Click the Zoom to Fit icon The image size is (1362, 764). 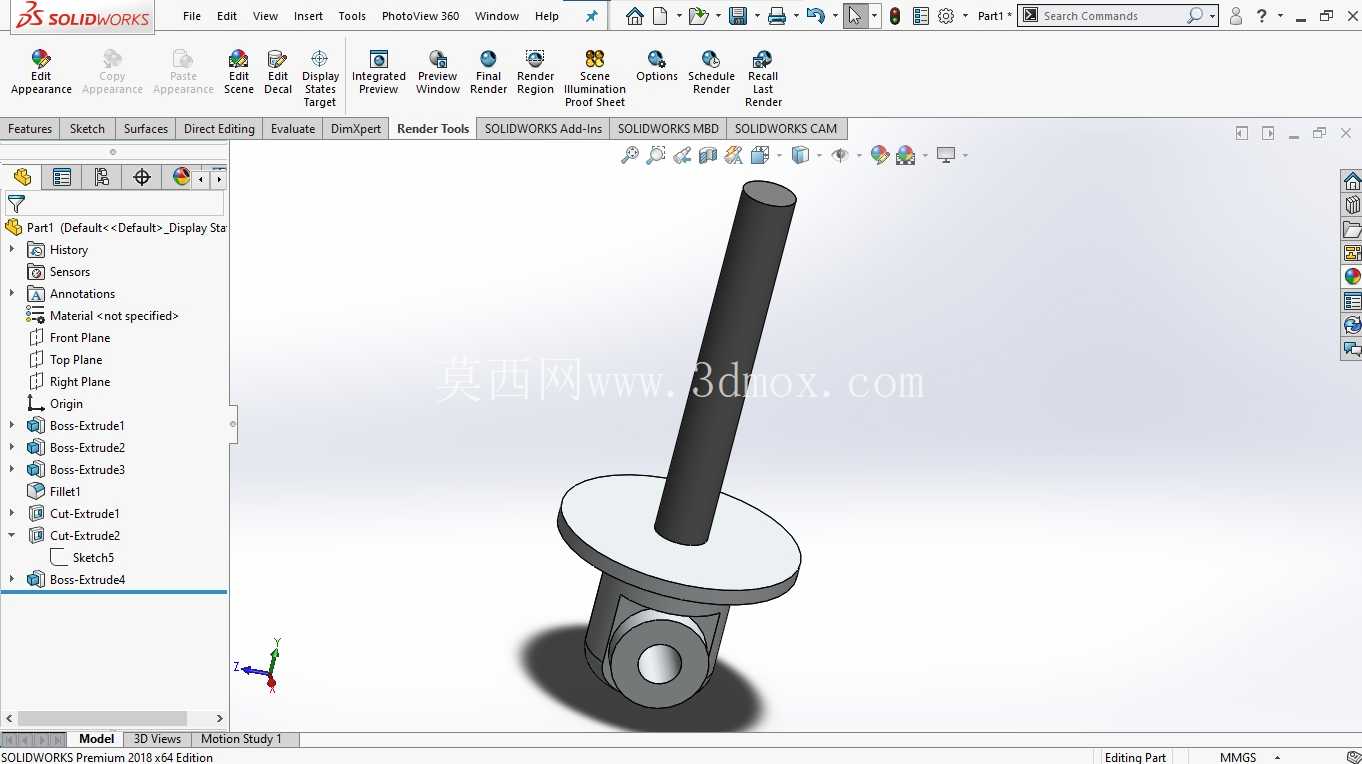point(630,155)
